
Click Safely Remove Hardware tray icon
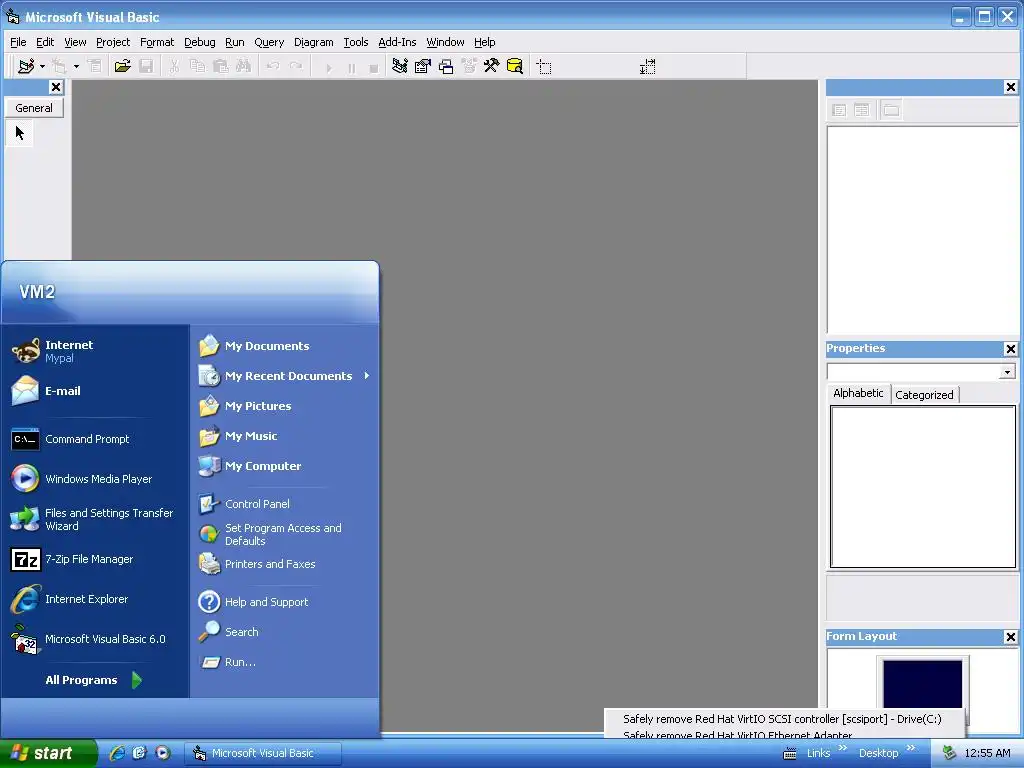pos(949,753)
